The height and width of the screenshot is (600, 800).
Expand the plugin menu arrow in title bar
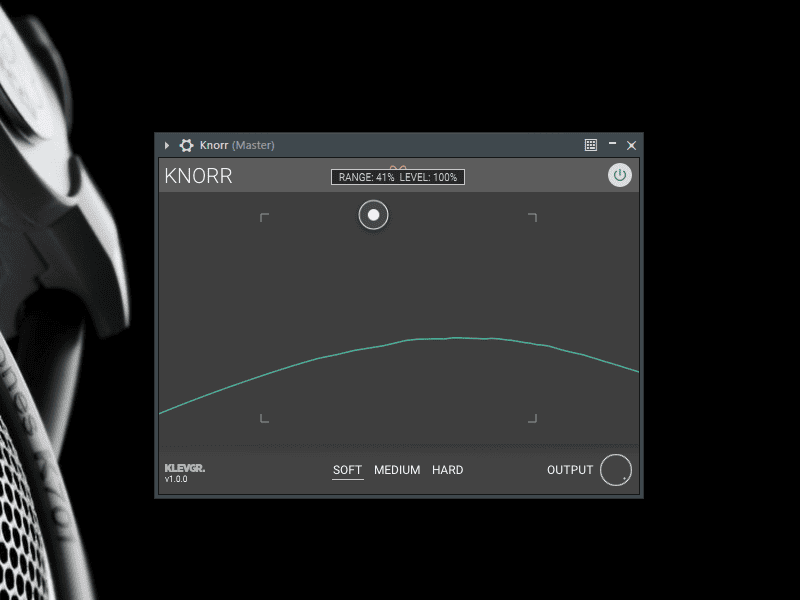click(x=167, y=145)
